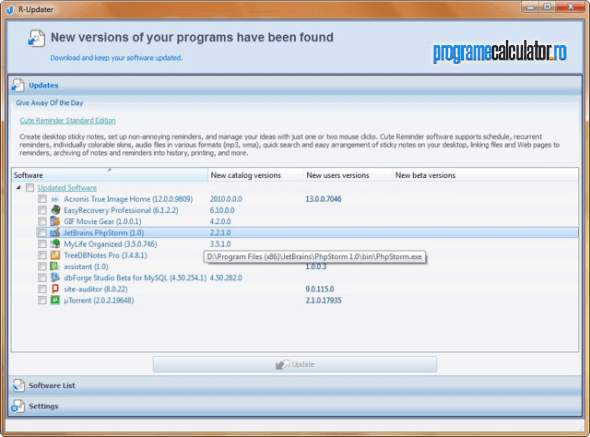
Task: Check the JetBrains PhpStorm checkbox
Action: [42, 233]
